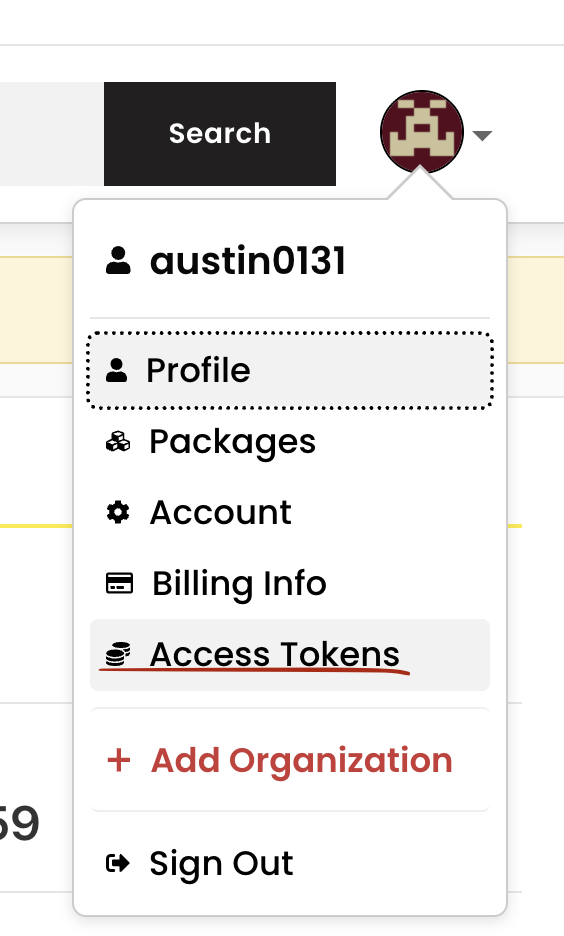
Task: Click the sign-out arrow icon
Action: pos(118,863)
